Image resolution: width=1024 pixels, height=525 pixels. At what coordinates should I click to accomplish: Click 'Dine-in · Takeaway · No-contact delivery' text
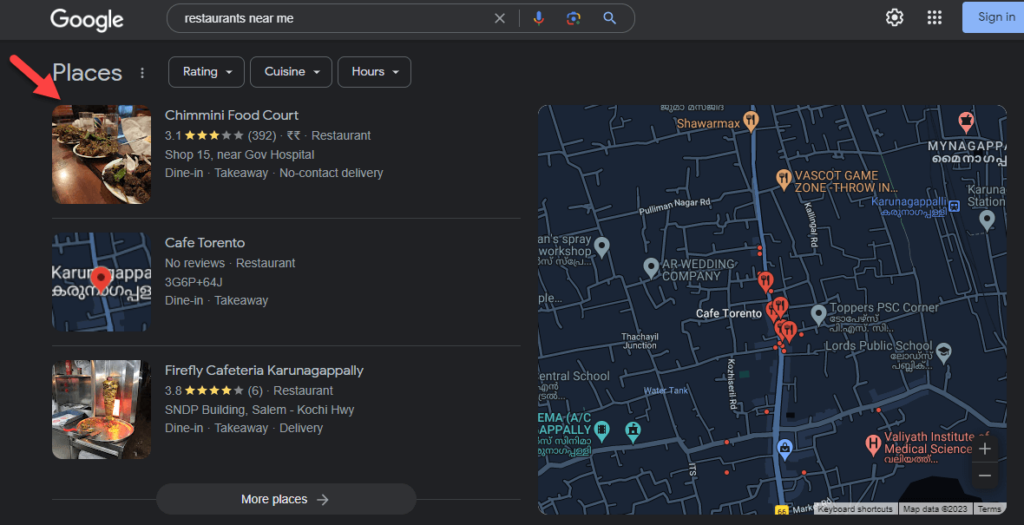point(274,173)
